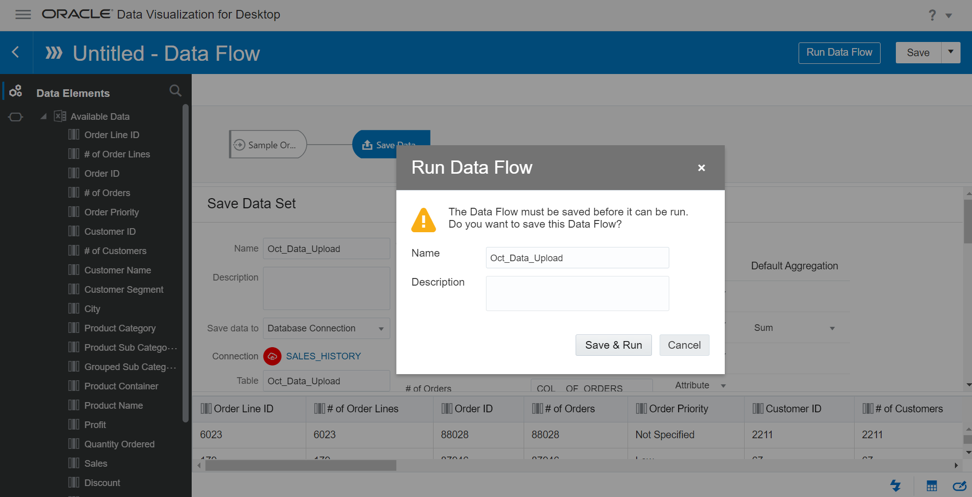
Task: Select Profit element
Action: 95,424
